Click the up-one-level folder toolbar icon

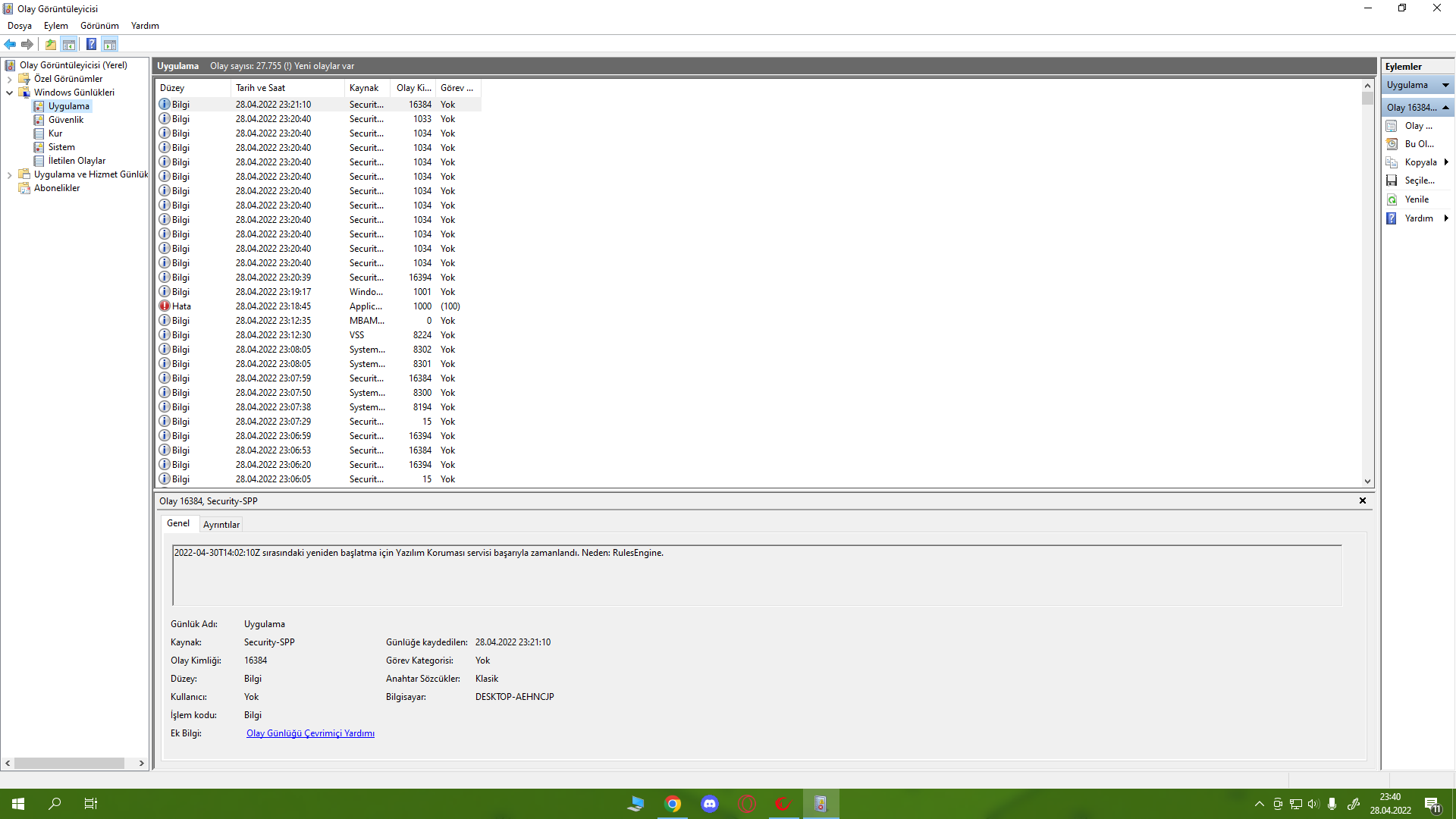(51, 44)
